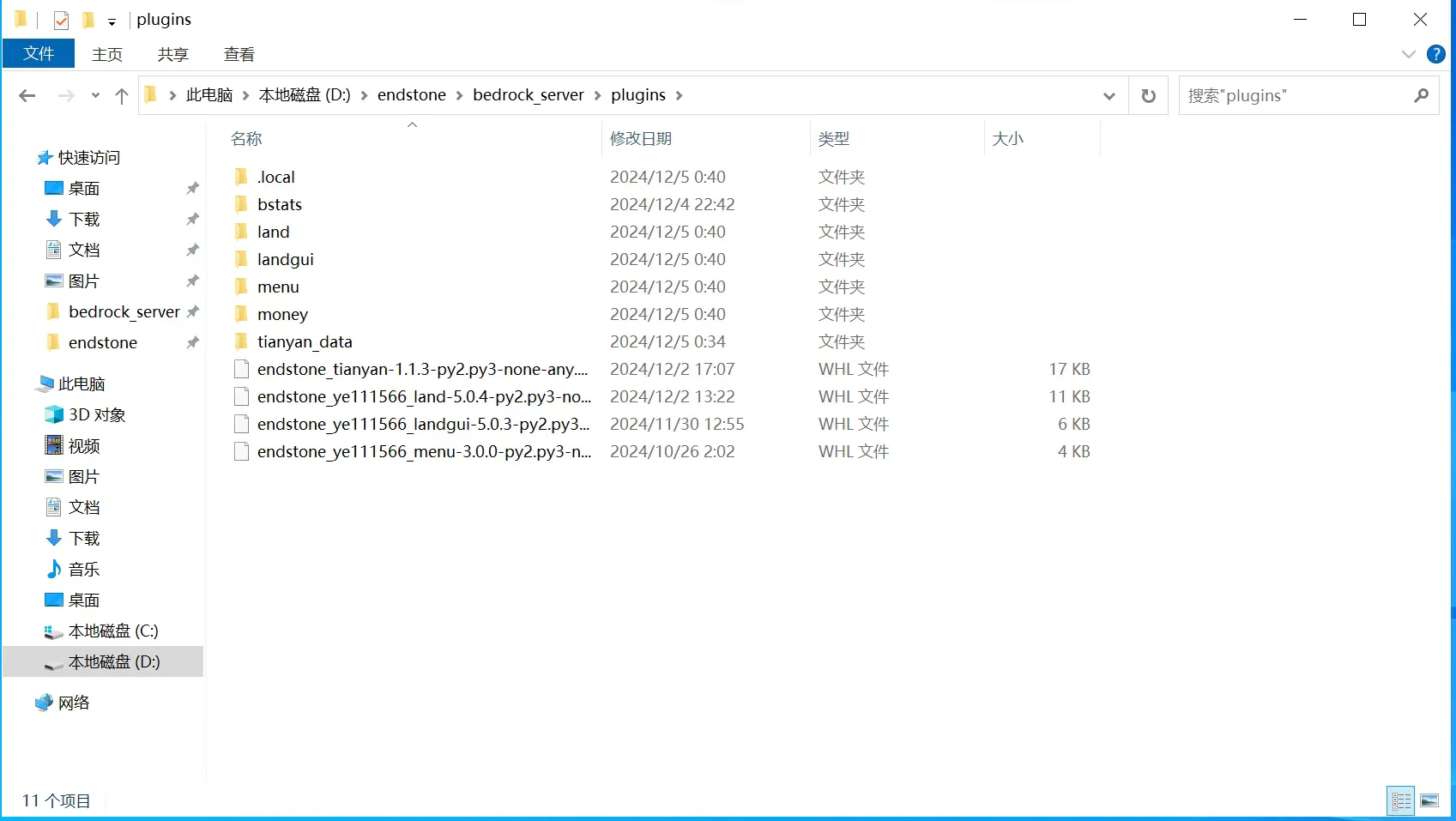Customize Quick Access Toolbar dropdown
The width and height of the screenshot is (1456, 821).
112,21
